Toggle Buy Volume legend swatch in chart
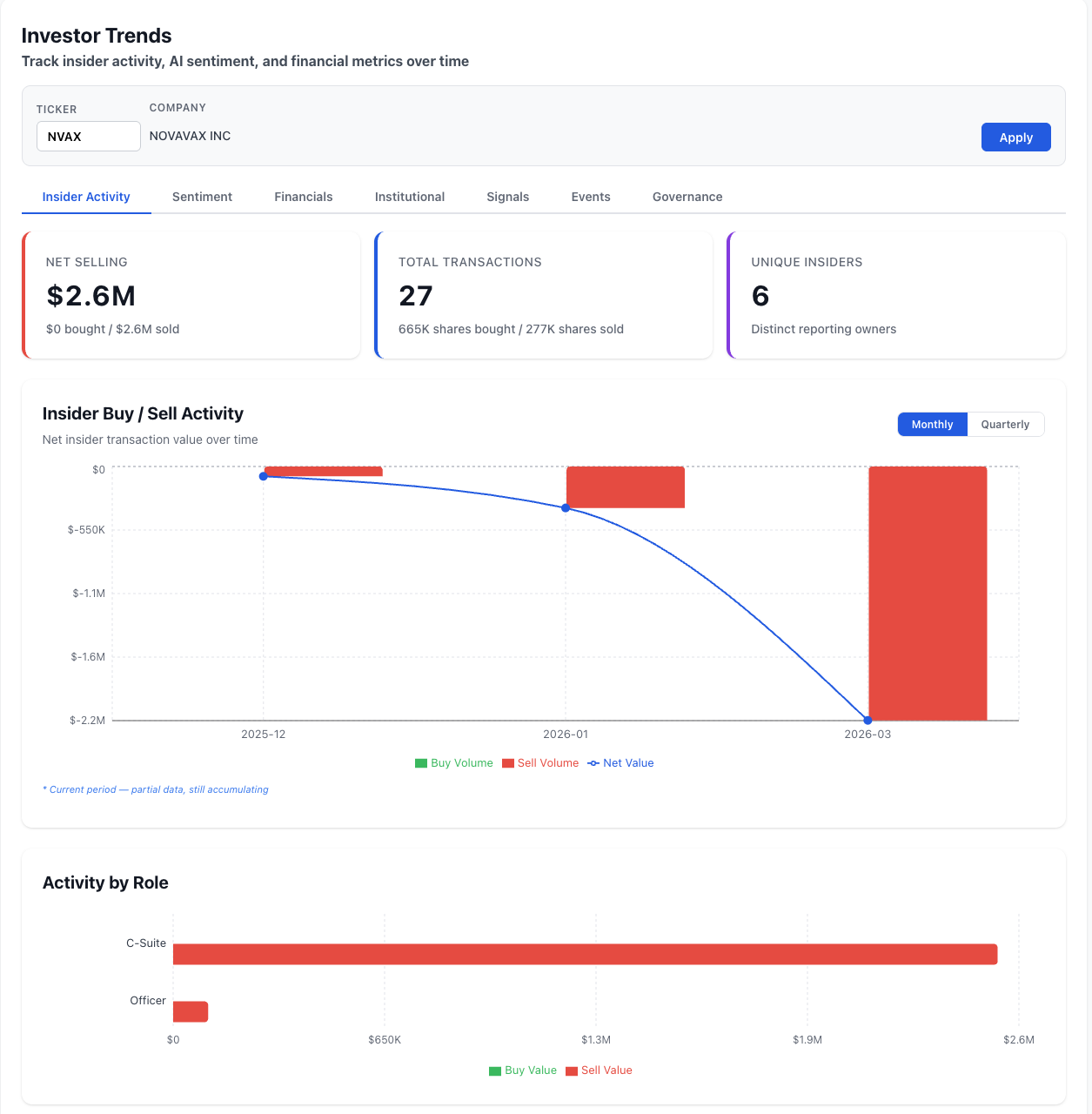Viewport: 1092px width, 1114px height. (x=422, y=764)
